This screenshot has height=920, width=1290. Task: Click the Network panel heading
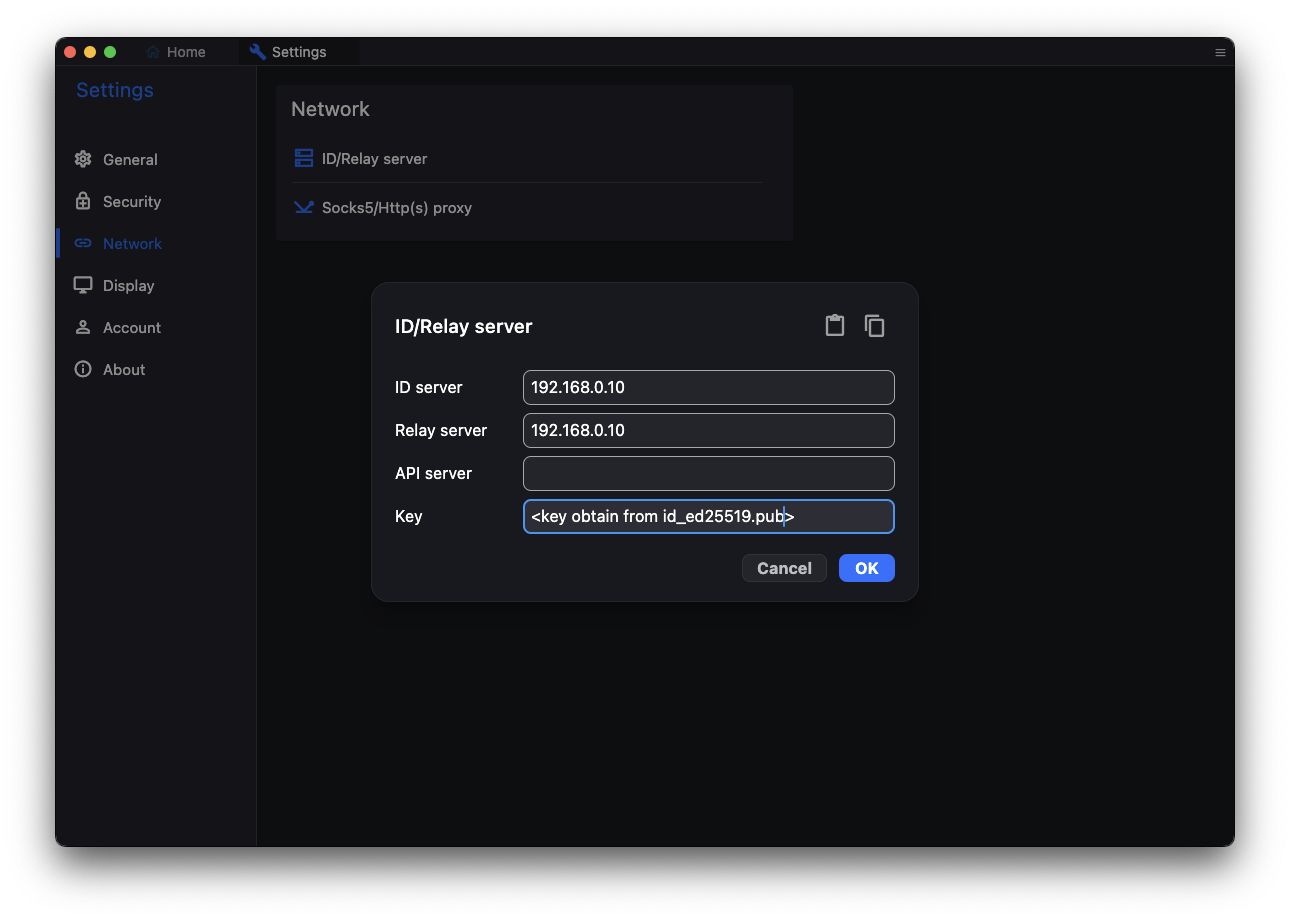(x=330, y=109)
